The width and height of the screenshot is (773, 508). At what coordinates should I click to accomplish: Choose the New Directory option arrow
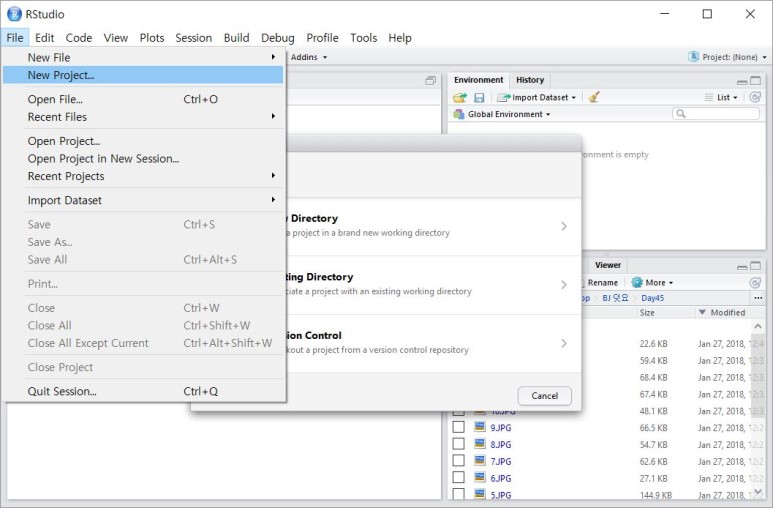point(563,226)
